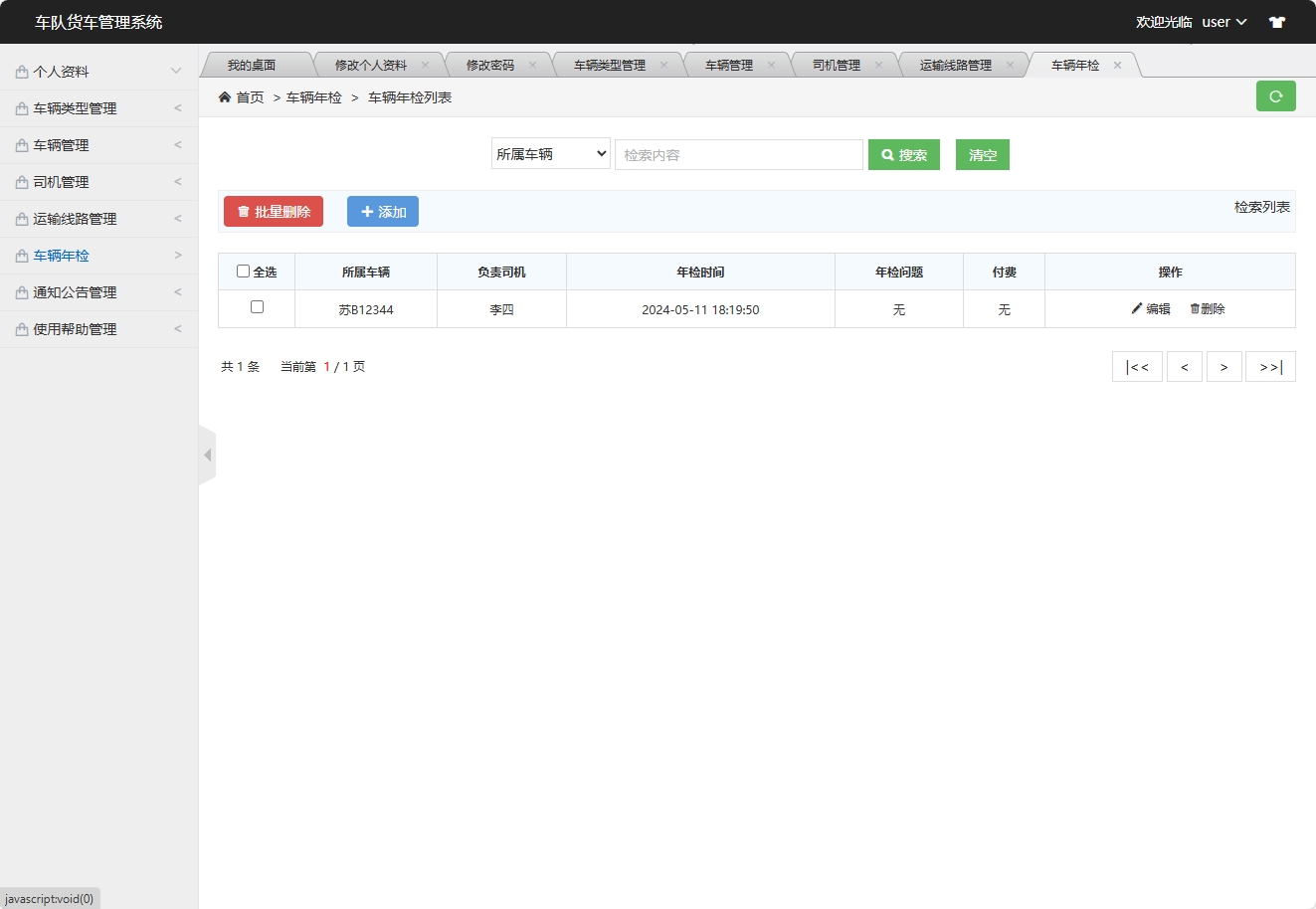This screenshot has width=1316, height=909.
Task: Click the shirt icon in the top bar
Action: tap(1277, 21)
